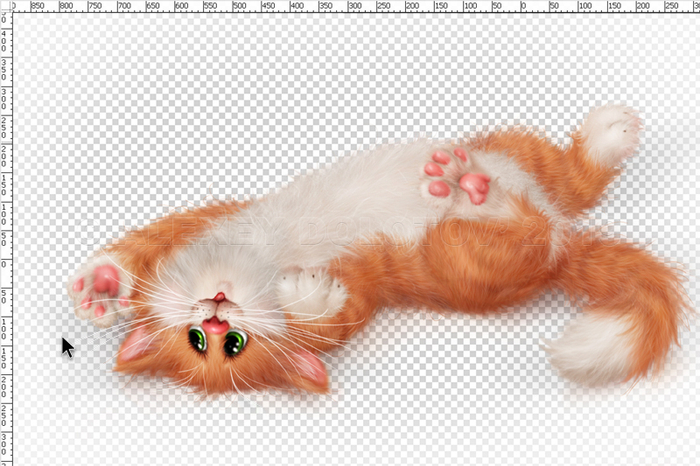The image size is (700, 466).
Task: Click the large pink-padded paw at far left
Action: pyautogui.click(x=100, y=287)
